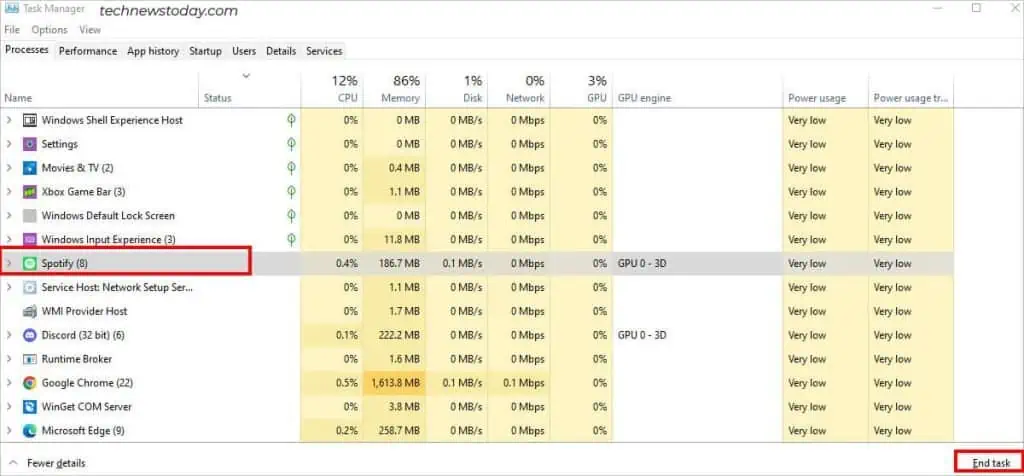
Task: Click suspended leaf icon for Movies & TV
Action: pos(292,168)
